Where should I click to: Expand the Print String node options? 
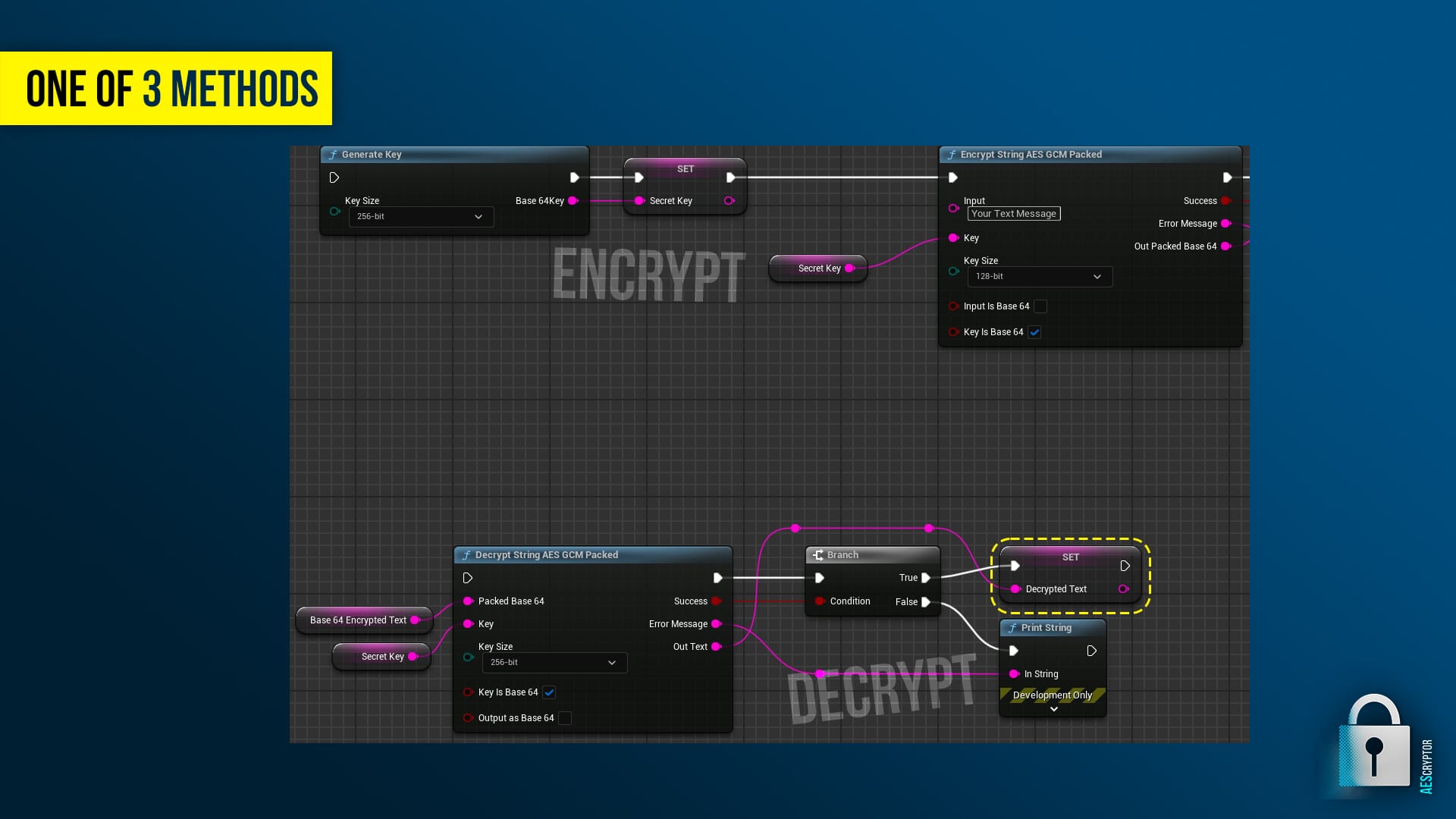1053,709
